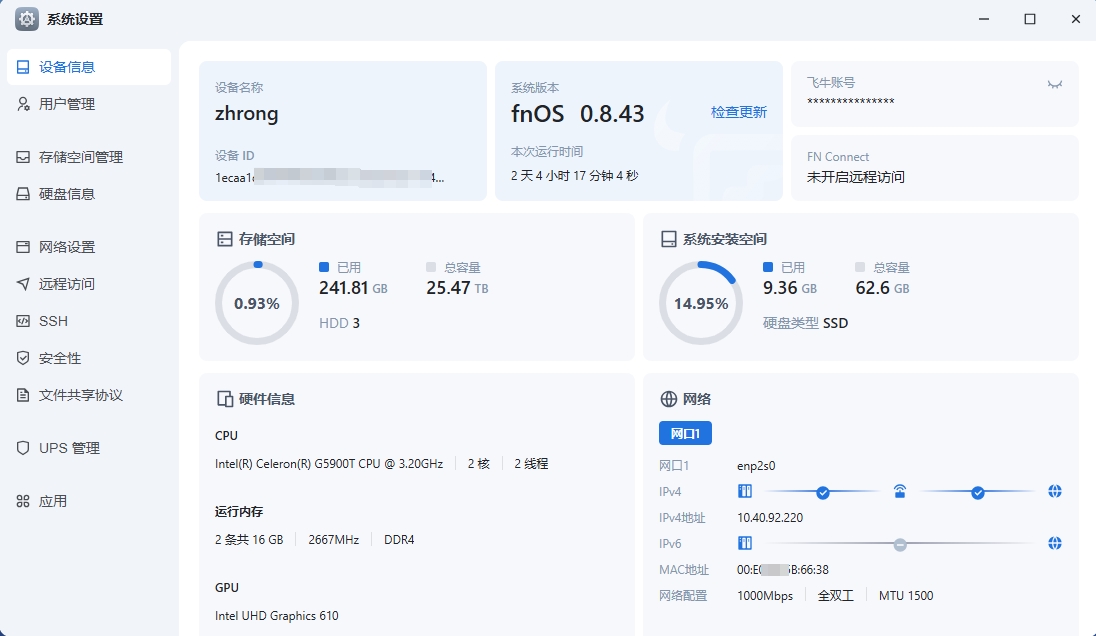Screen dimensions: 1096x636
Task: Click the 241.81 GB used storage value
Action: [x=353, y=288]
